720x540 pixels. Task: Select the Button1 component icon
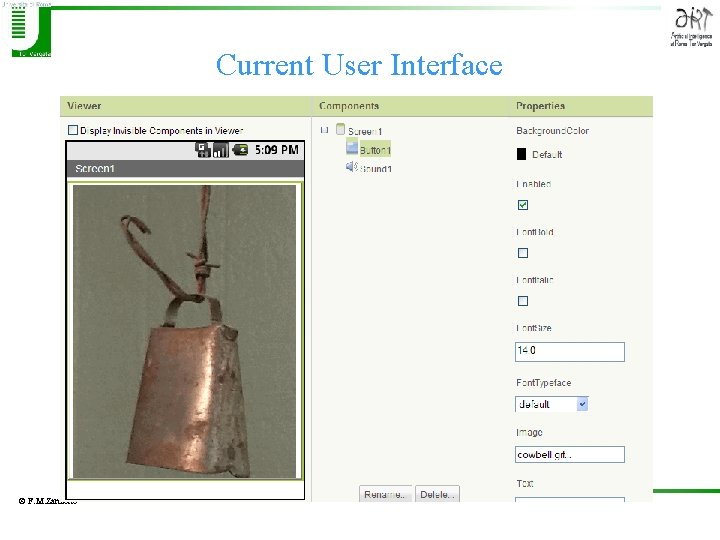pos(352,147)
